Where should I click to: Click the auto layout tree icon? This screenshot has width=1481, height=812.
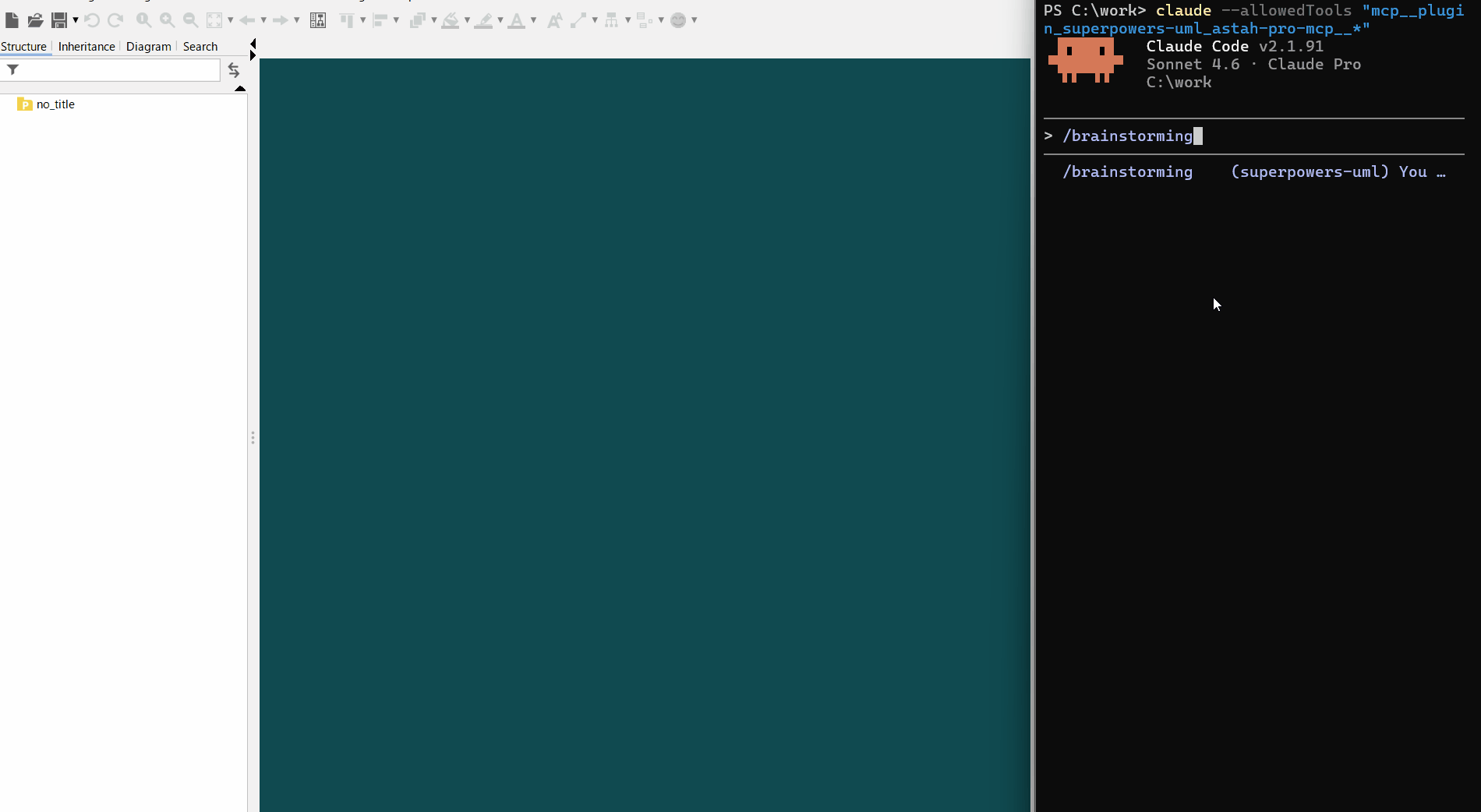coord(612,20)
